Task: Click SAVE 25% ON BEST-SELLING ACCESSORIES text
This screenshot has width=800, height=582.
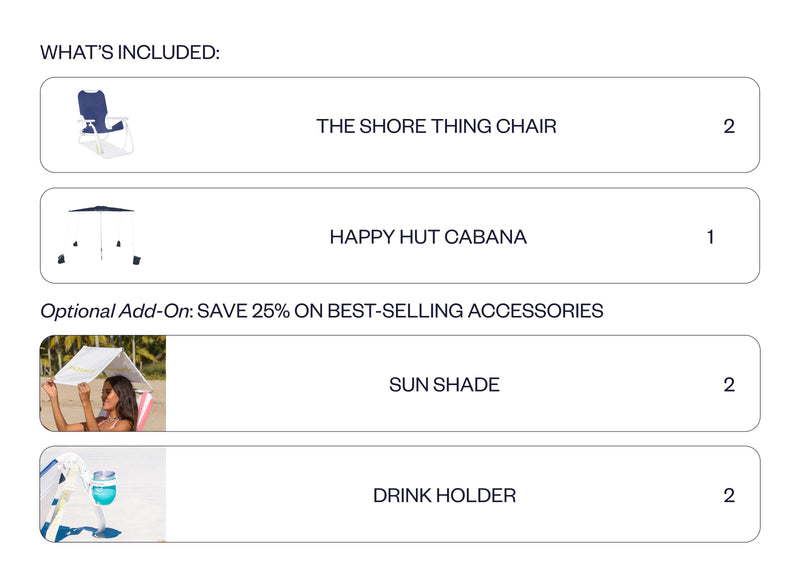Action: (x=400, y=311)
